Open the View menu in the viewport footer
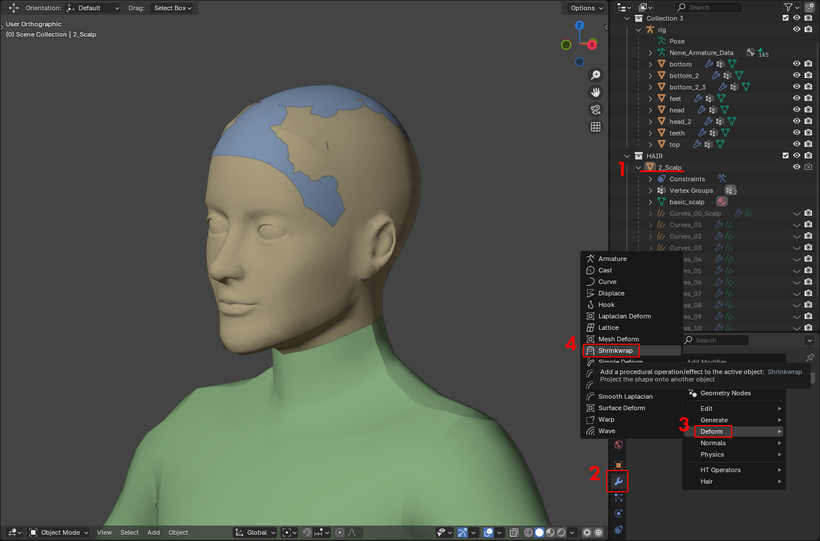Screen dimensions: 820x541 click(x=104, y=533)
